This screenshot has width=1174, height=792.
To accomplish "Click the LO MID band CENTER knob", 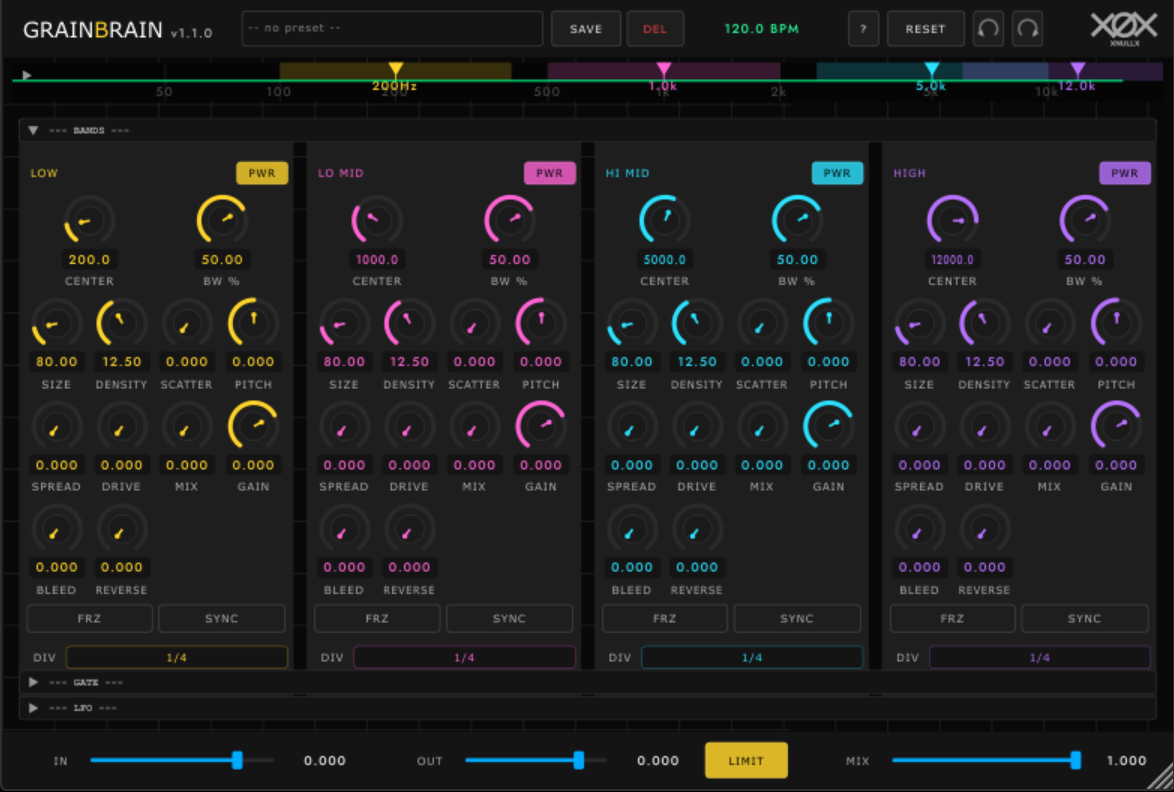I will pyautogui.click(x=377, y=220).
